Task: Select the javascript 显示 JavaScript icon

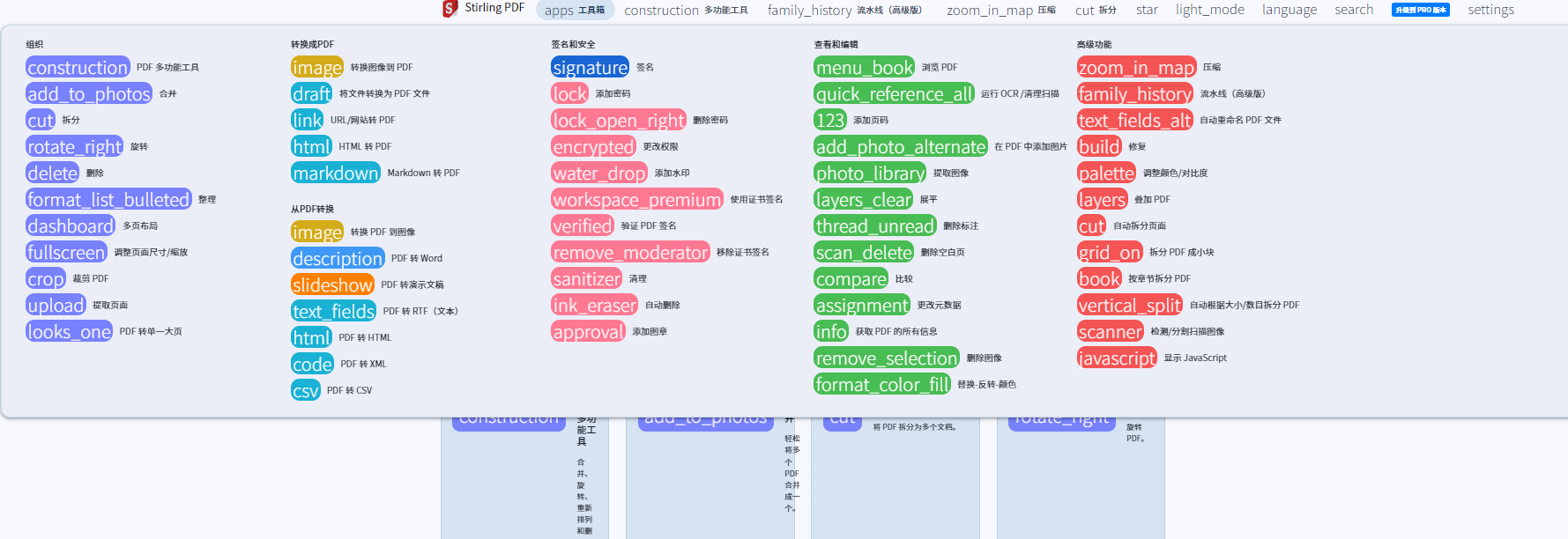Action: pyautogui.click(x=1116, y=358)
